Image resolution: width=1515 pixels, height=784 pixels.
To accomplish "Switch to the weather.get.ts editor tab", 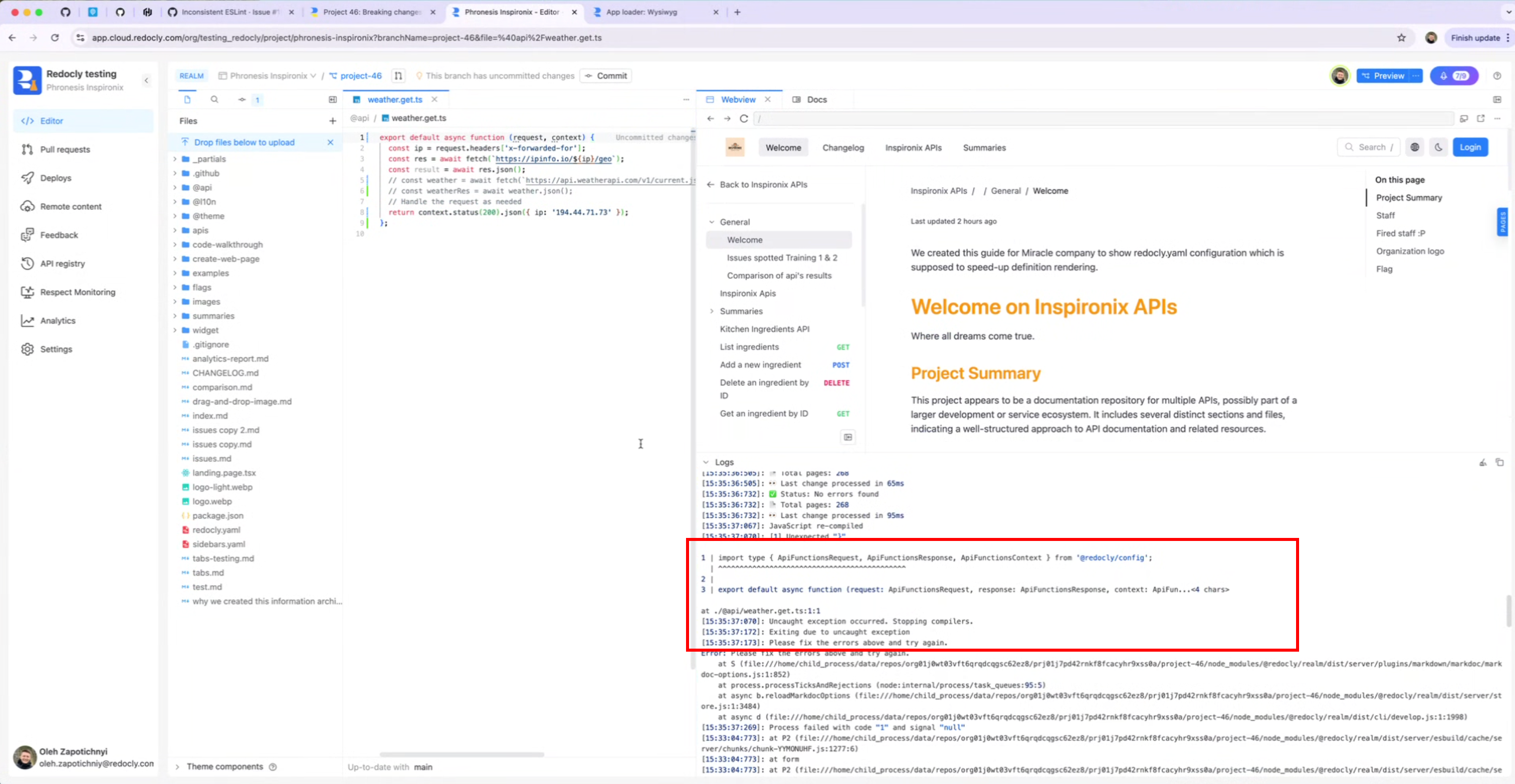I will [395, 100].
